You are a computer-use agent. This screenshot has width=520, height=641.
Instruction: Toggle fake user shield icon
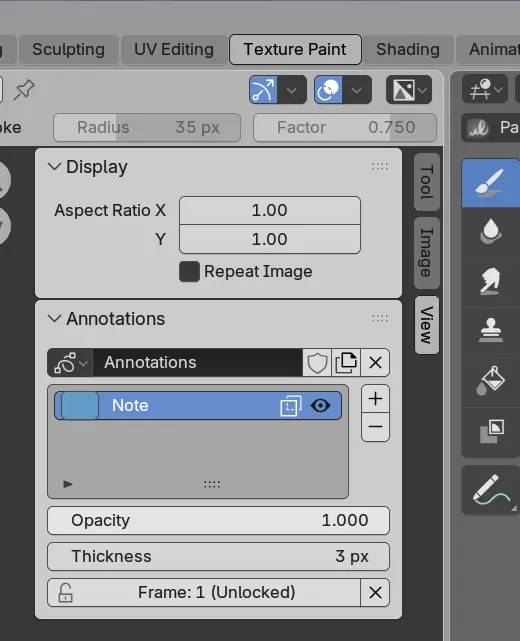point(317,363)
